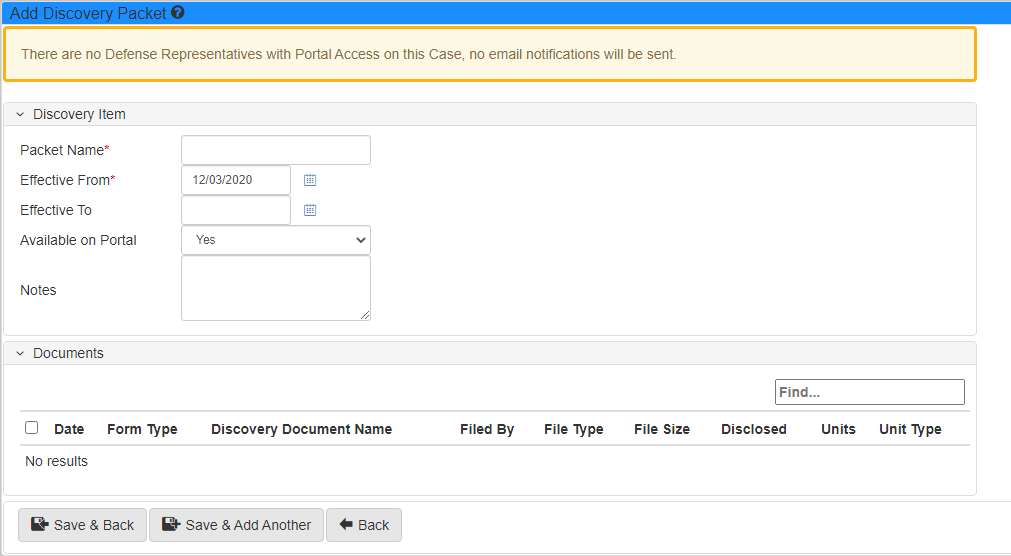Click the Defense Representatives warning message
The height and width of the screenshot is (556, 1011).
point(348,54)
